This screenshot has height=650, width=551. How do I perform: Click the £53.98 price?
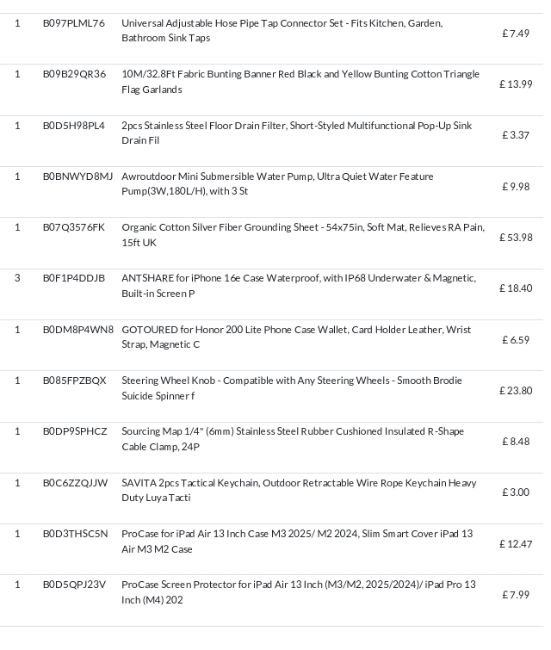516,237
